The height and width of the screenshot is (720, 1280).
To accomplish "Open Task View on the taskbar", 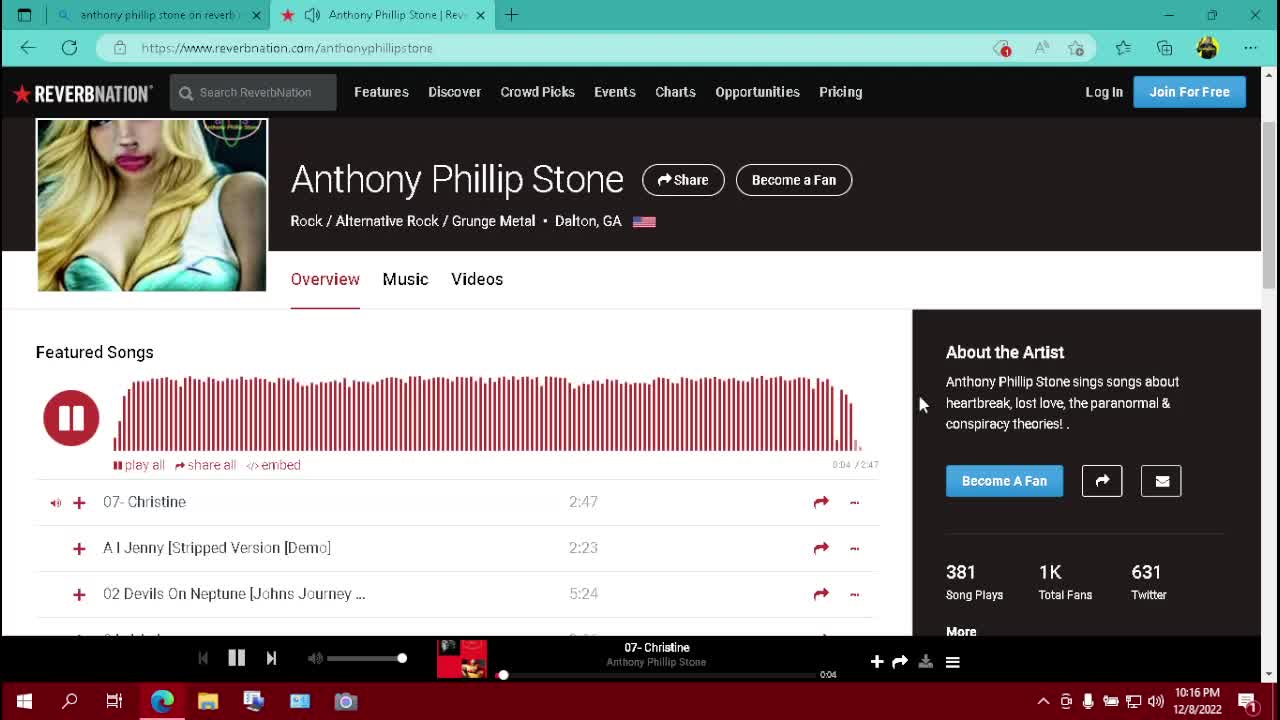I will pos(114,701).
